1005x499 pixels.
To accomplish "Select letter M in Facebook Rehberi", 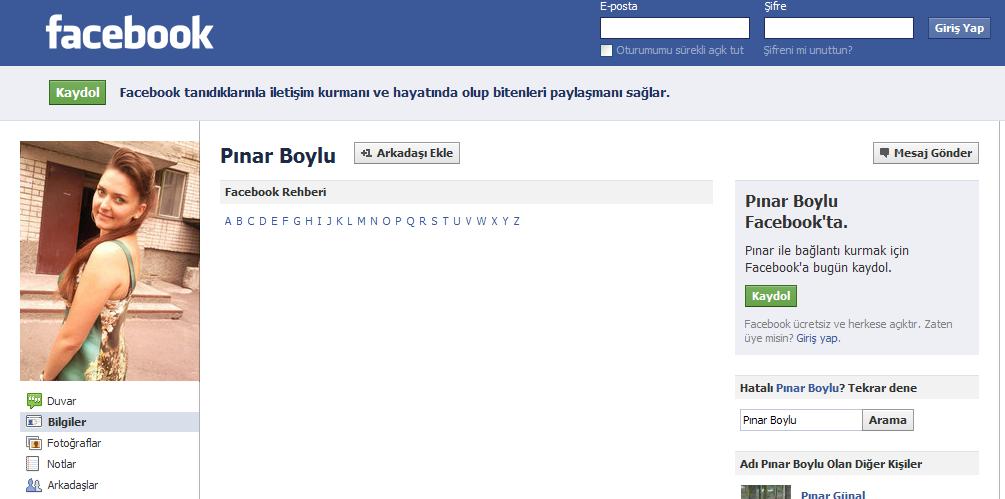I will click(x=361, y=222).
